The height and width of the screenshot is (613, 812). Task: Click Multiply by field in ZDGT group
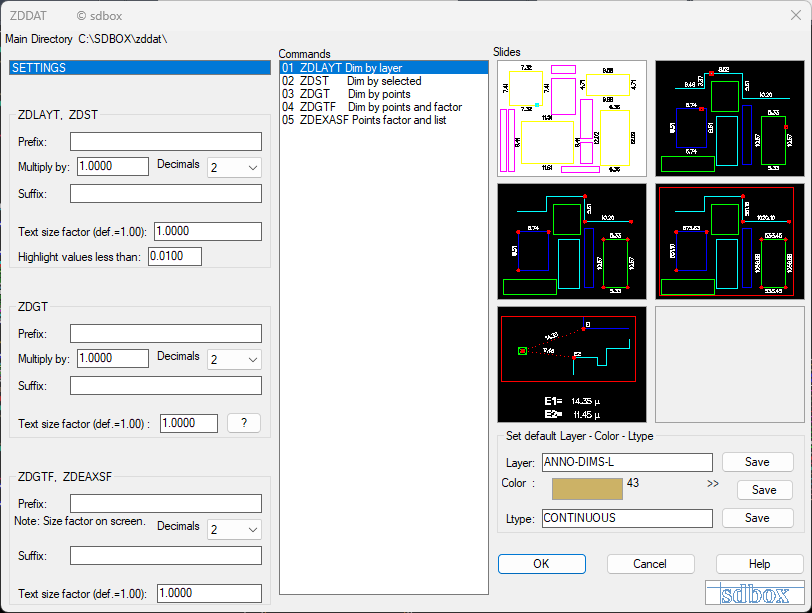(x=113, y=358)
